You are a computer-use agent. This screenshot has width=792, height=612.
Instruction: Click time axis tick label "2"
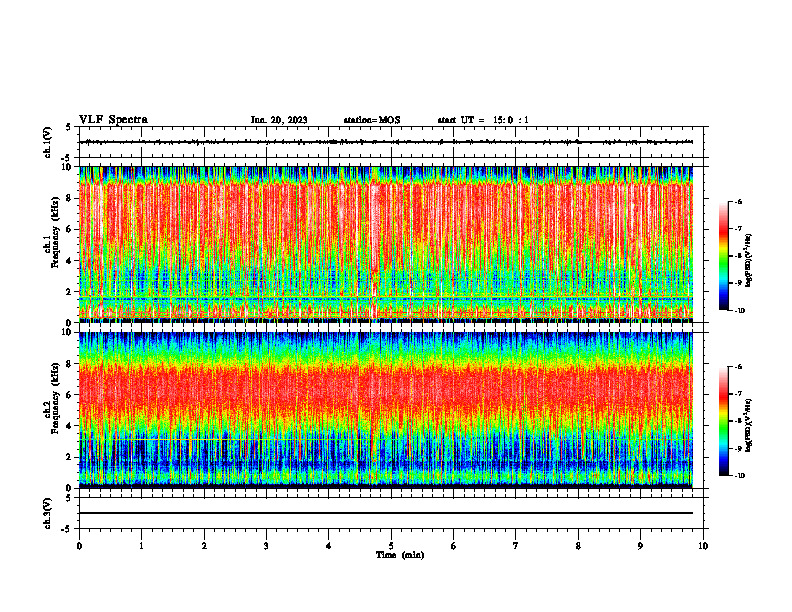204,546
